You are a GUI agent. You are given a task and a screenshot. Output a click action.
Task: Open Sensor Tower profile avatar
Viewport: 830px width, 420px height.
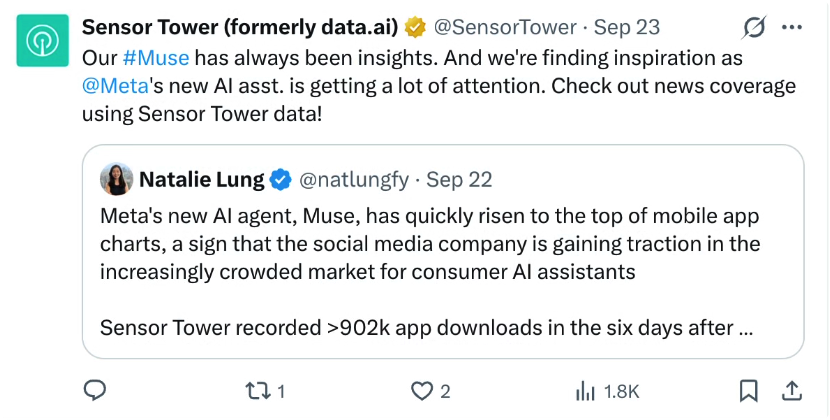(x=42, y=40)
